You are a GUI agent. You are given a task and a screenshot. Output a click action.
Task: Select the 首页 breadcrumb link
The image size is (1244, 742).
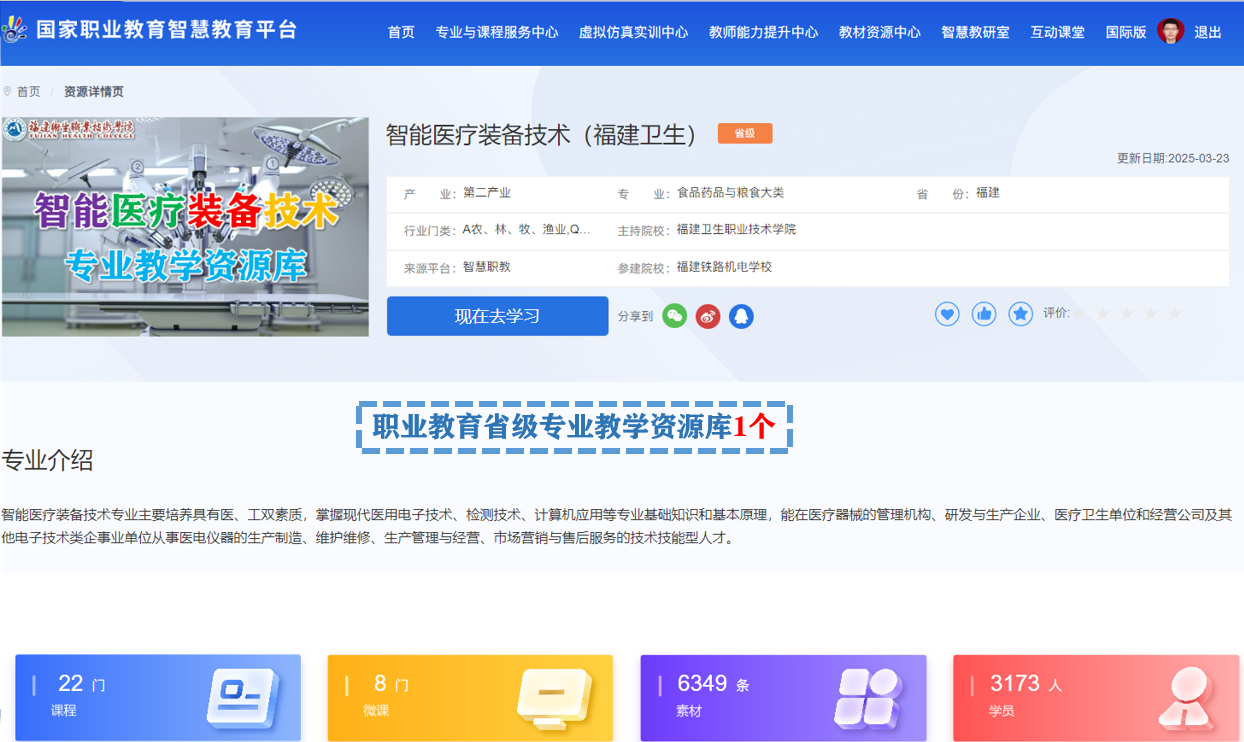click(28, 92)
